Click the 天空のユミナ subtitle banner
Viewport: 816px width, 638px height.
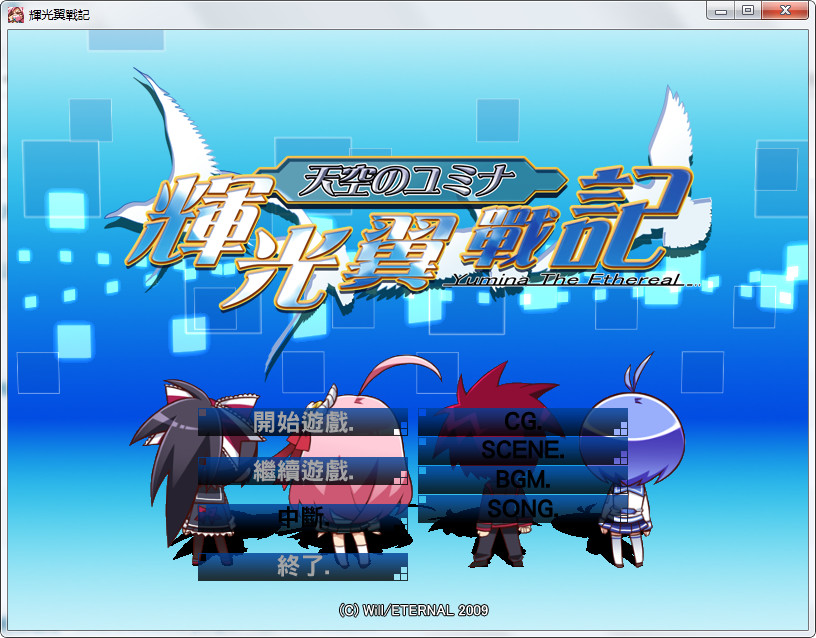(x=410, y=180)
